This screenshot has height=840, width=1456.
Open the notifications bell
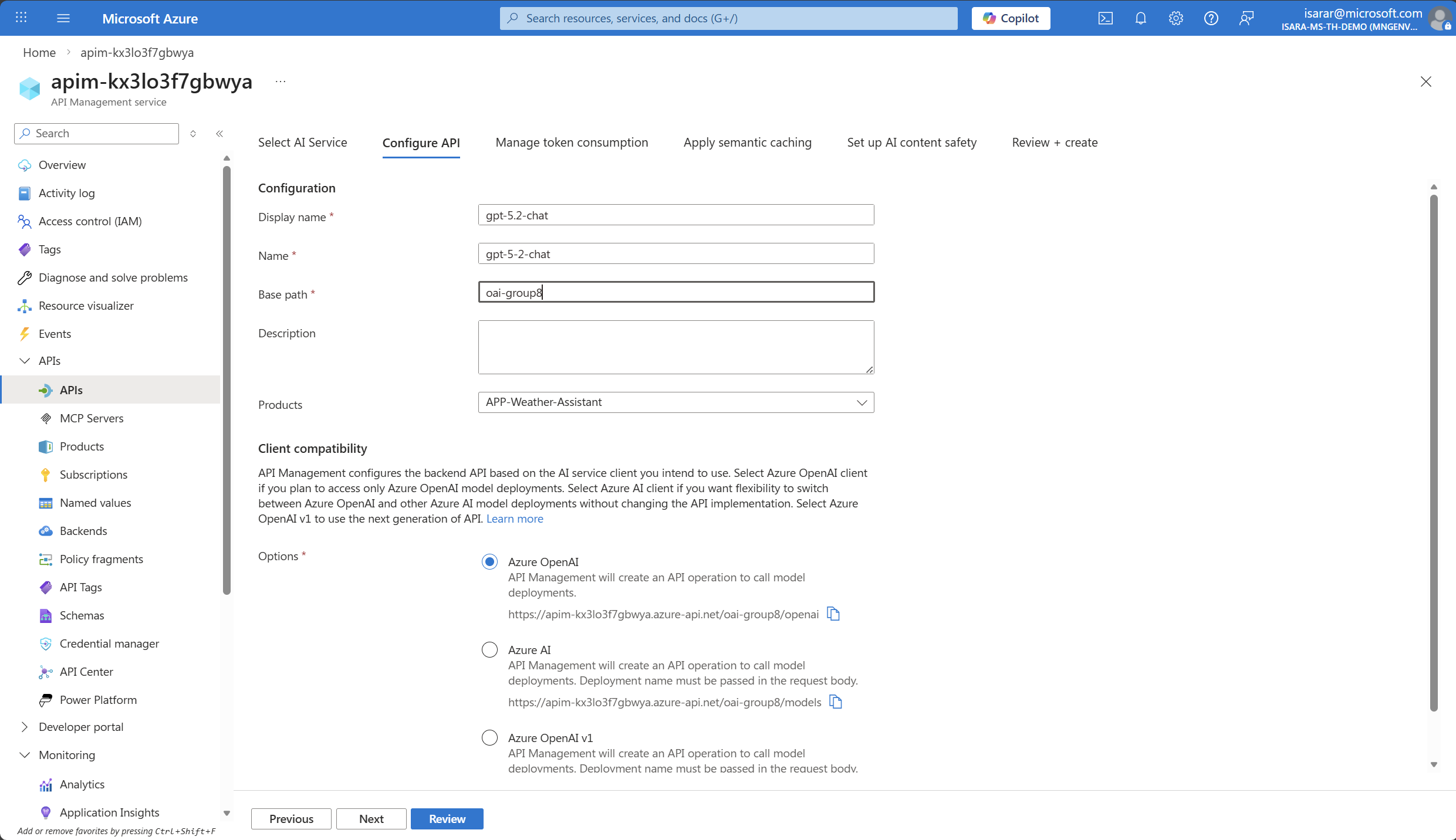1141,18
